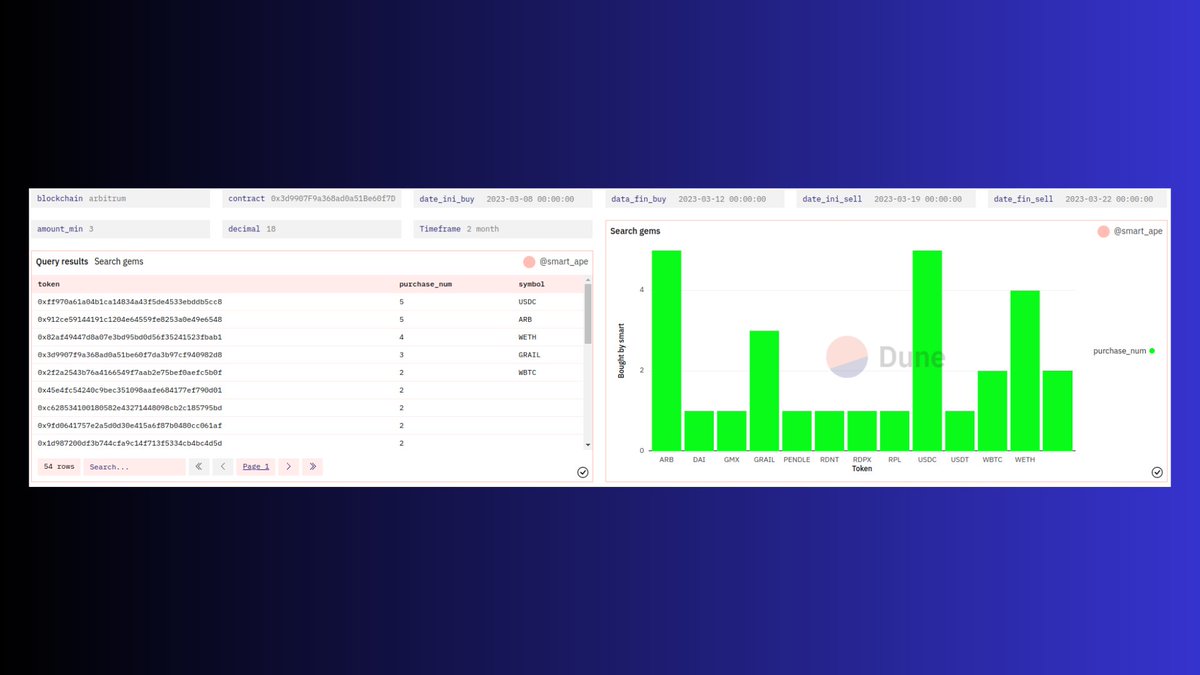Click the last-page double-chevron pagination icon
Viewport: 1200px width, 675px height.
pos(313,466)
